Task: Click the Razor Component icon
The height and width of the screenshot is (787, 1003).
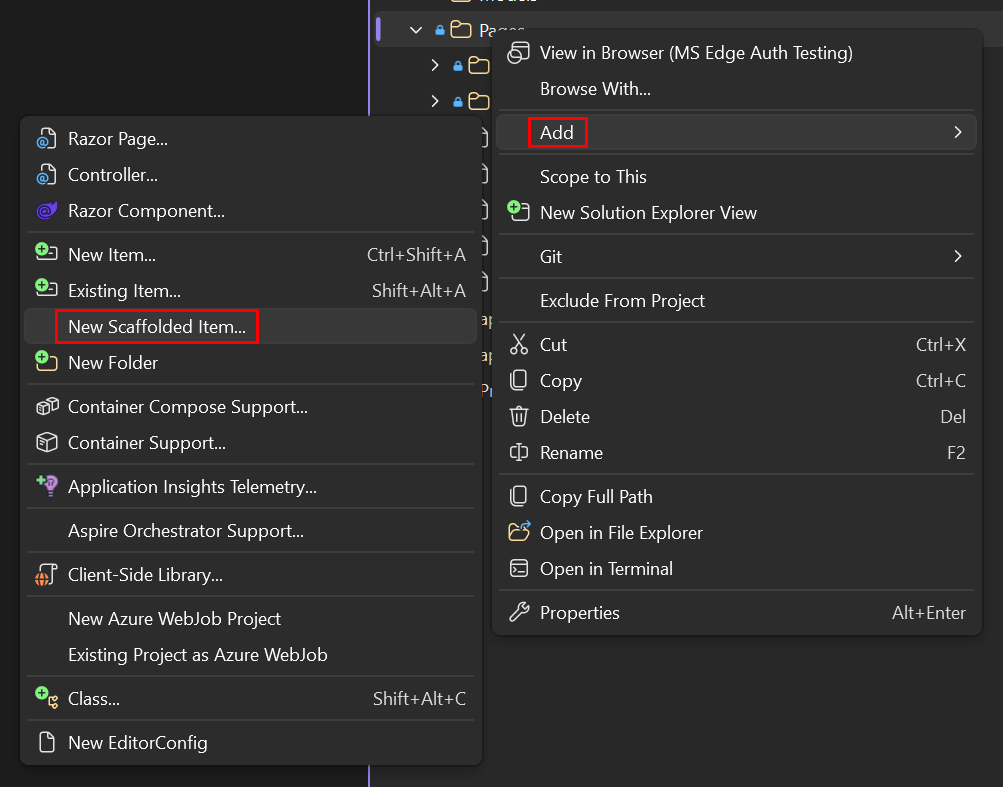Action: click(46, 211)
